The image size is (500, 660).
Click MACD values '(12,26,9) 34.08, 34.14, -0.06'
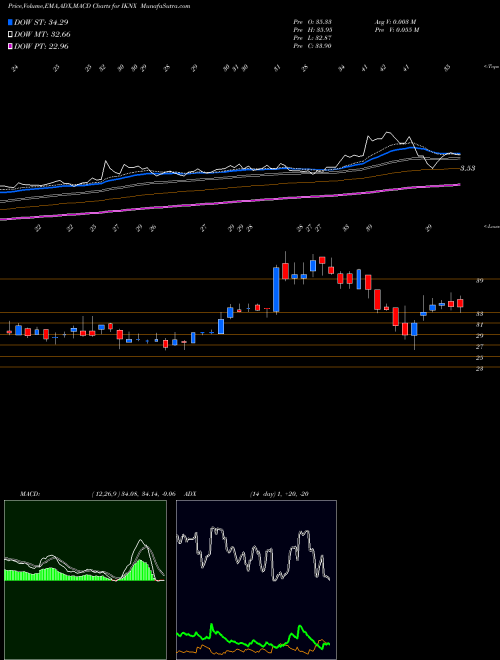(x=132, y=494)
